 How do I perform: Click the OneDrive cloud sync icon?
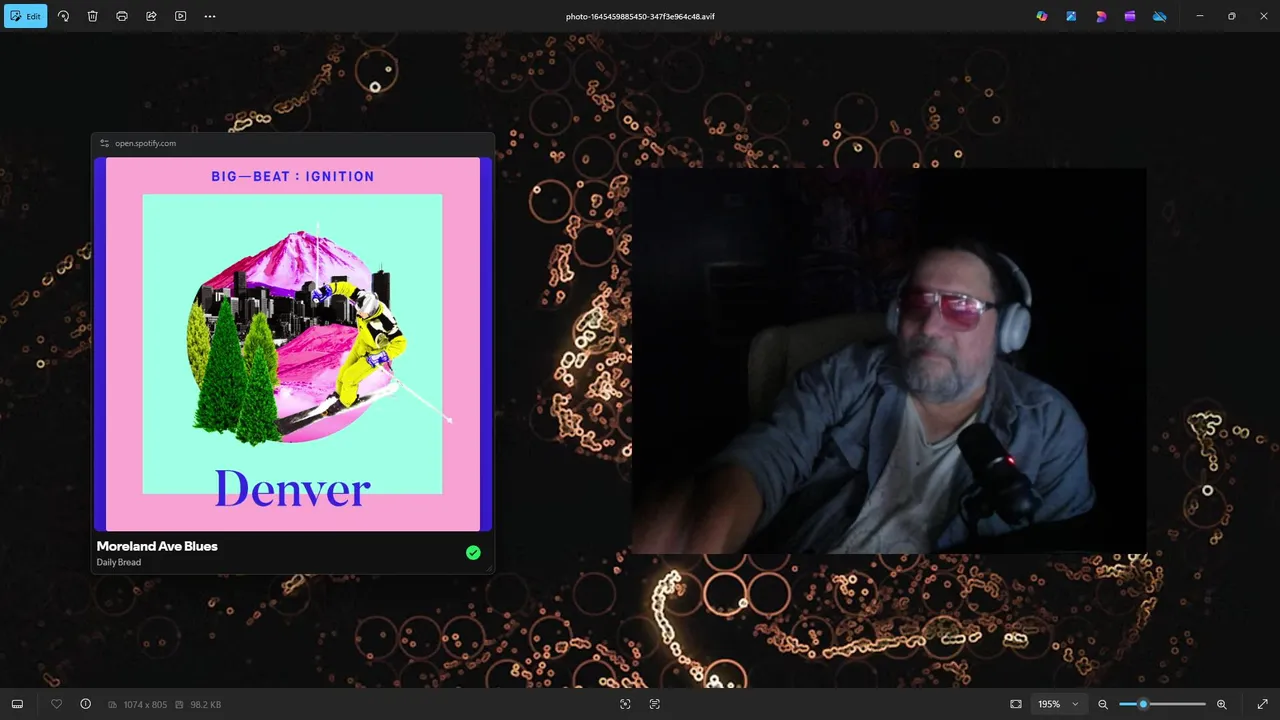pyautogui.click(x=1159, y=16)
